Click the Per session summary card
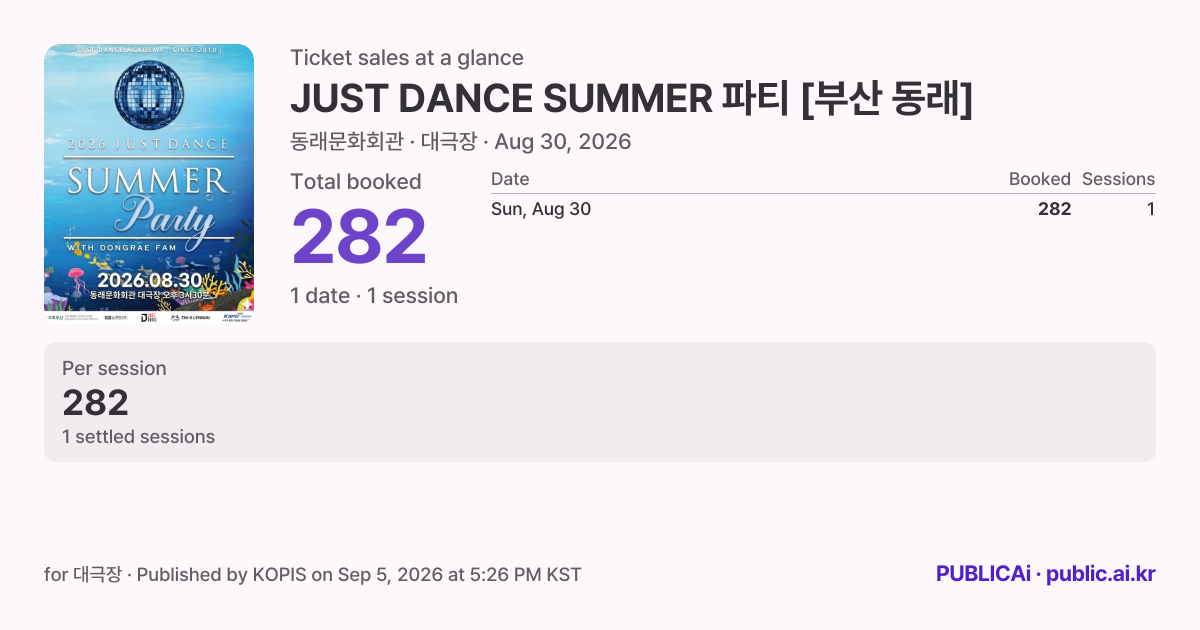Screen dimensions: 1200x630 click(x=600, y=402)
